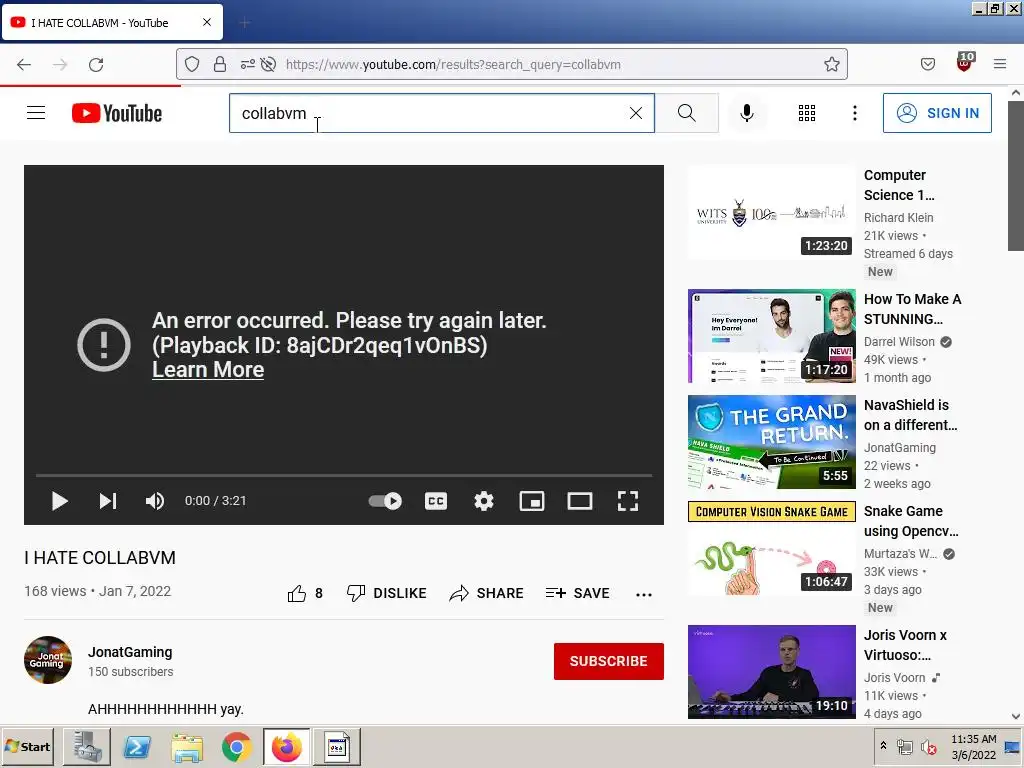Screen dimensions: 1024x768
Task: Click the DISLIKE button
Action: coord(386,593)
